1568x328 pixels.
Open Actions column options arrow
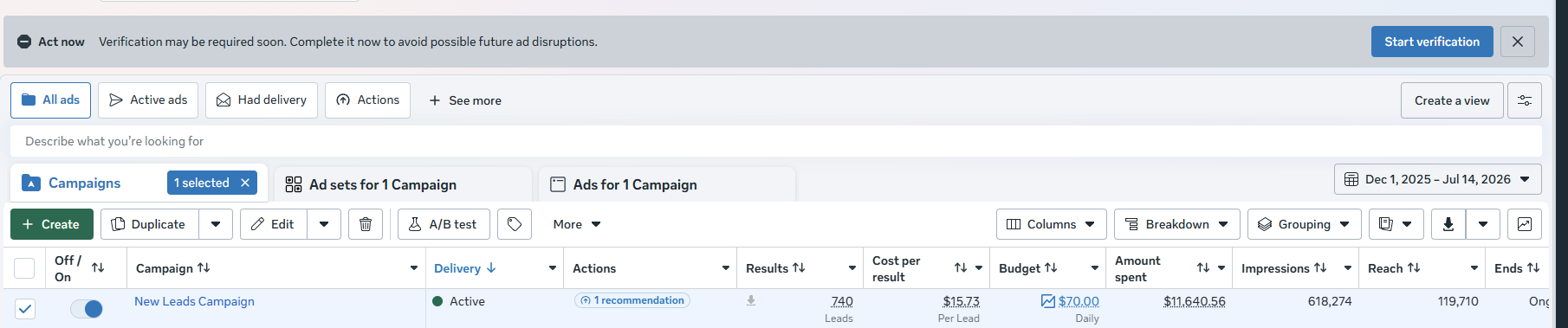click(725, 268)
